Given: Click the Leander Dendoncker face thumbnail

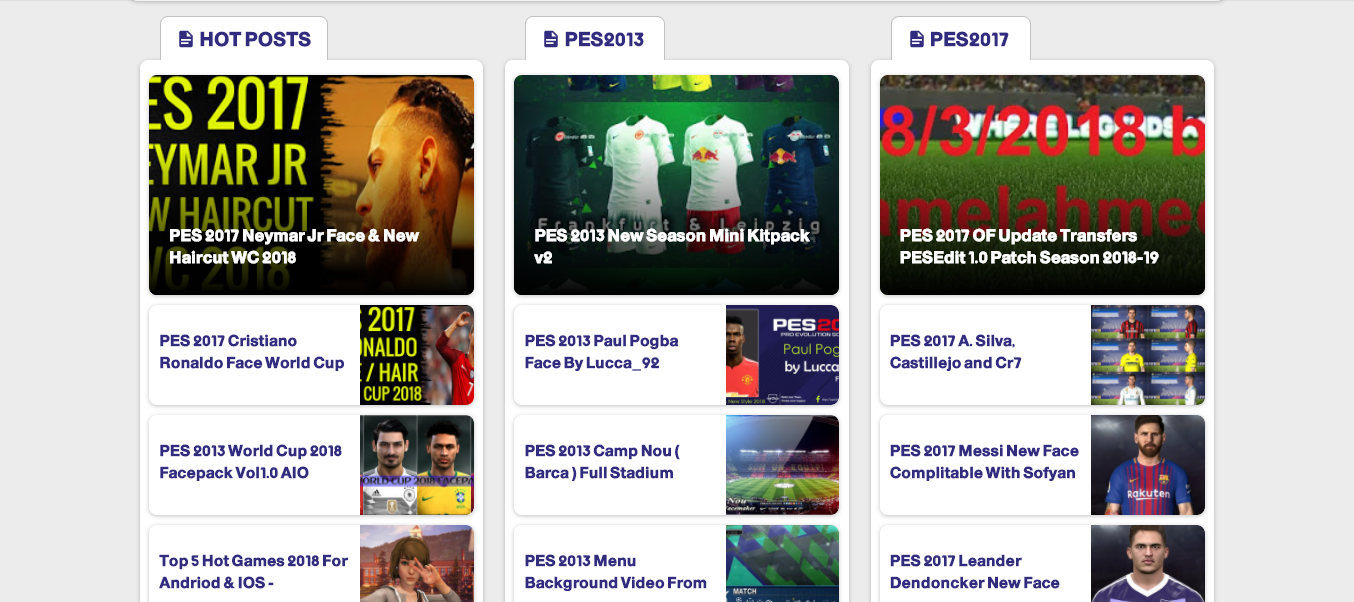Looking at the screenshot, I should (x=1148, y=563).
